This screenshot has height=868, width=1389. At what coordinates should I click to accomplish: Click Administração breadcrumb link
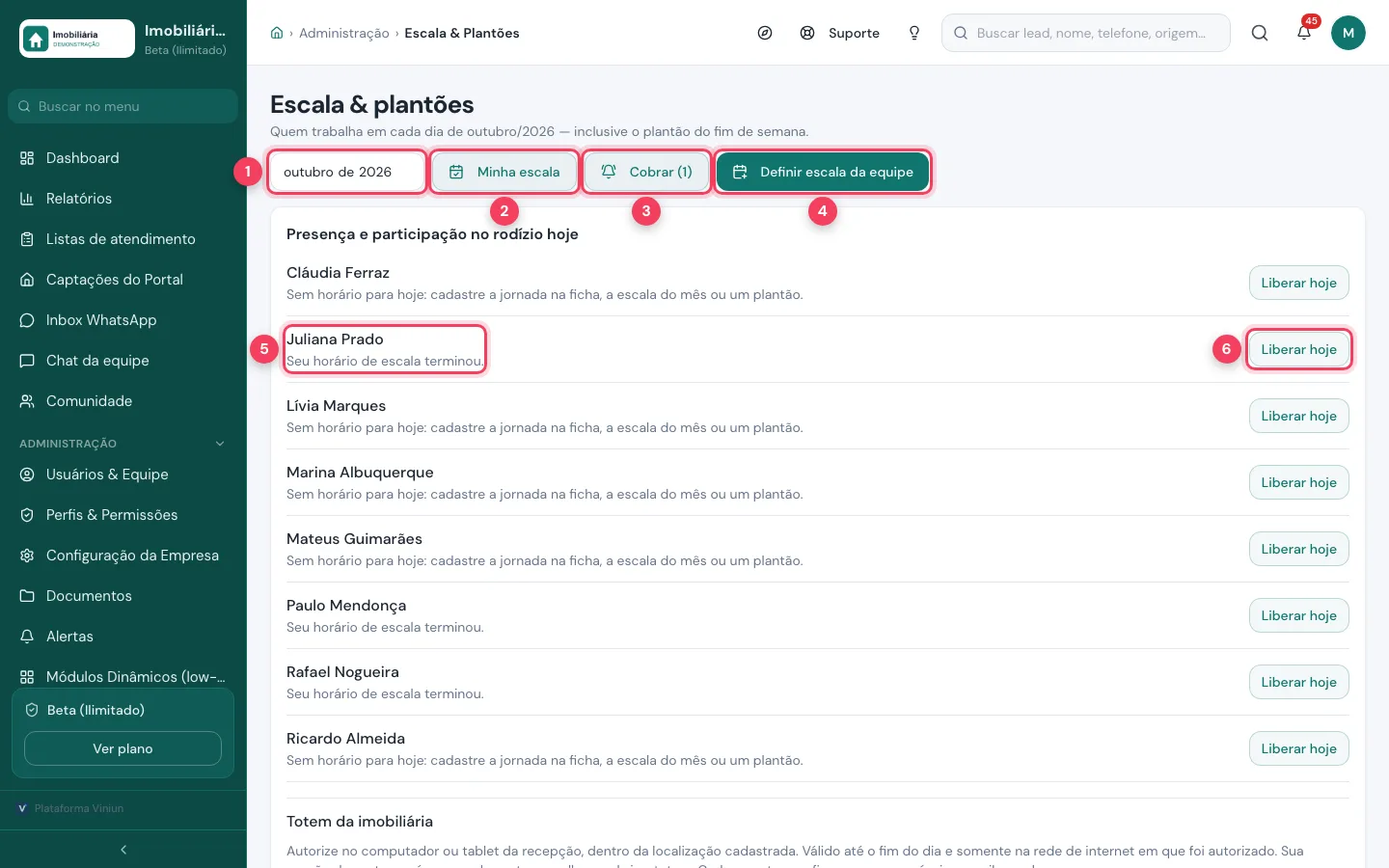click(344, 33)
